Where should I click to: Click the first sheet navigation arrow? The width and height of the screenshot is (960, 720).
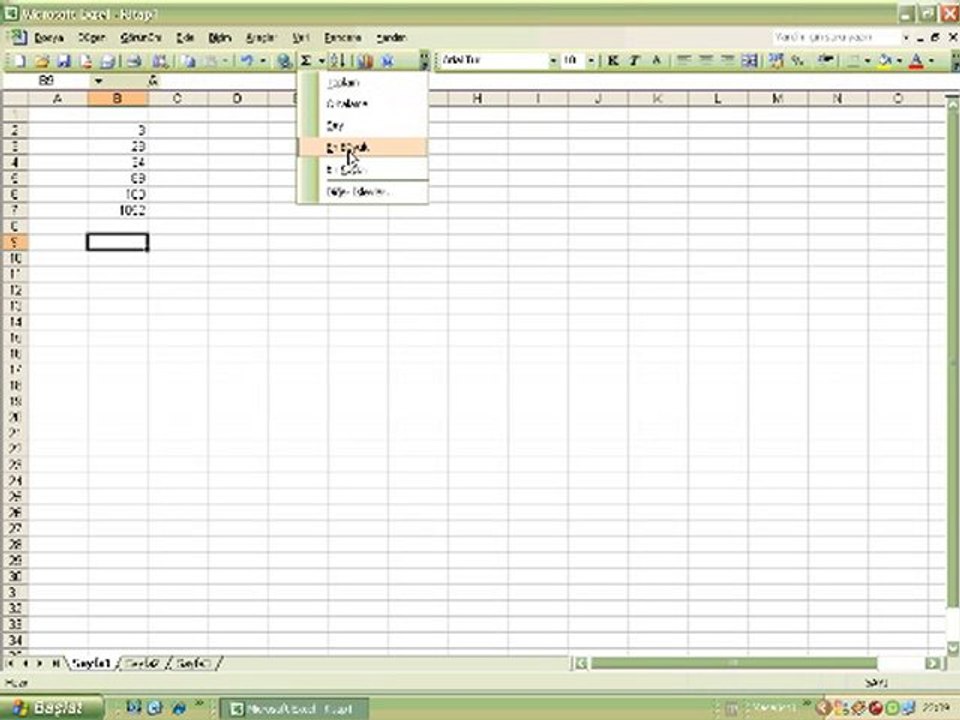[x=10, y=664]
